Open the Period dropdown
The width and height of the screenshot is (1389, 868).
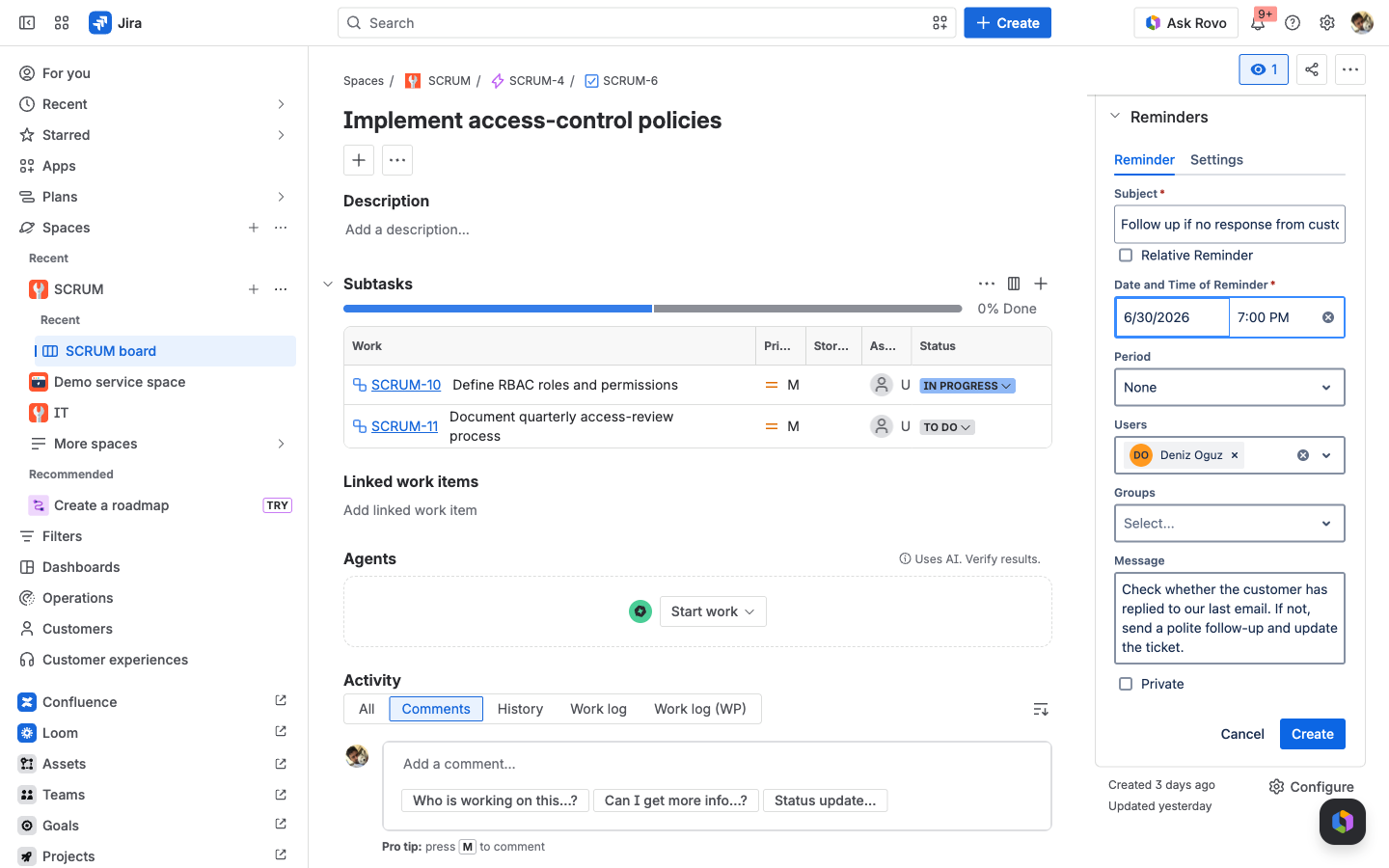1229,388
